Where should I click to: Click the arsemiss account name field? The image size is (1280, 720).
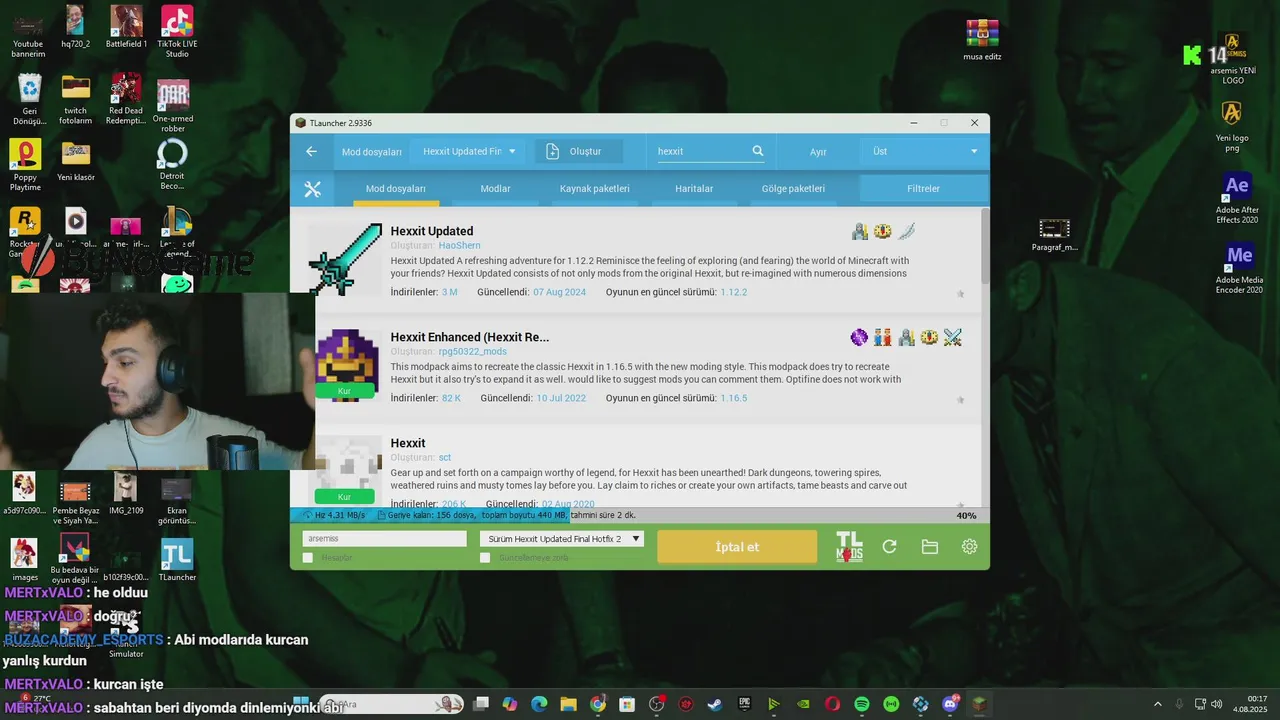click(x=384, y=539)
